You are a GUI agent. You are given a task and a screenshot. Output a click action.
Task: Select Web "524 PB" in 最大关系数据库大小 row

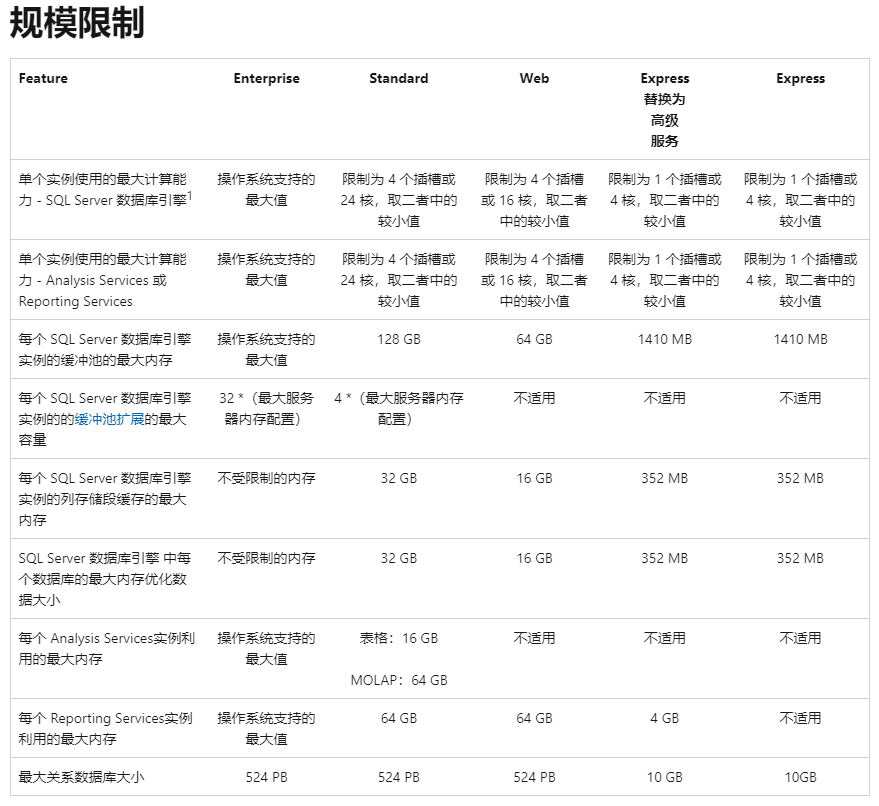point(534,777)
